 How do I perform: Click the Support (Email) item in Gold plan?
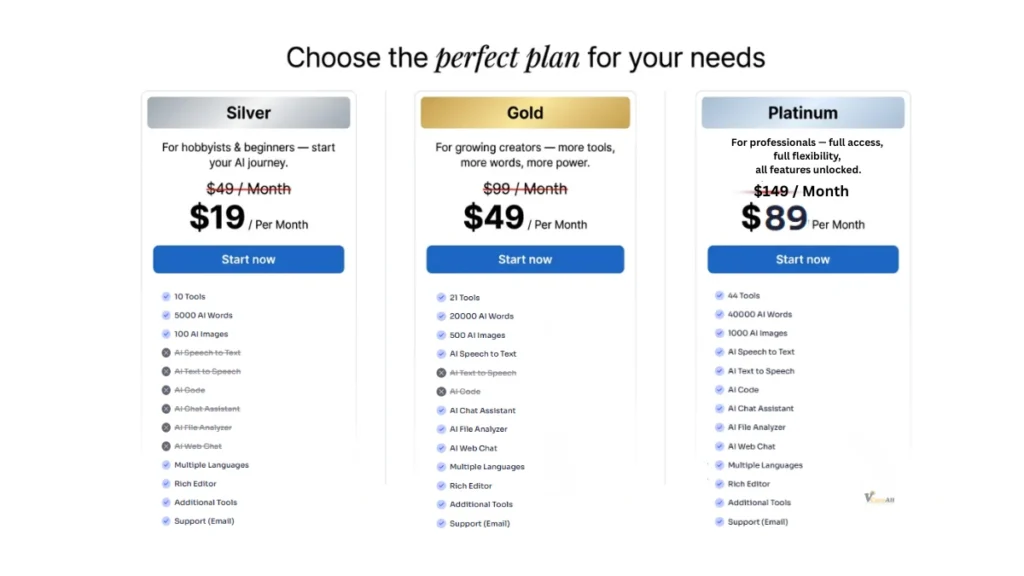[479, 524]
